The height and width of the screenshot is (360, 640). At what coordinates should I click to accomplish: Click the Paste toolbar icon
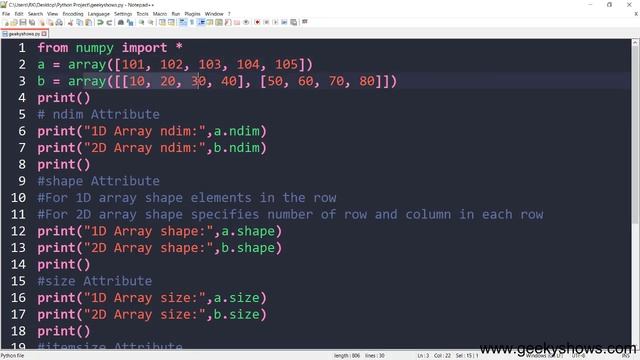point(88,22)
